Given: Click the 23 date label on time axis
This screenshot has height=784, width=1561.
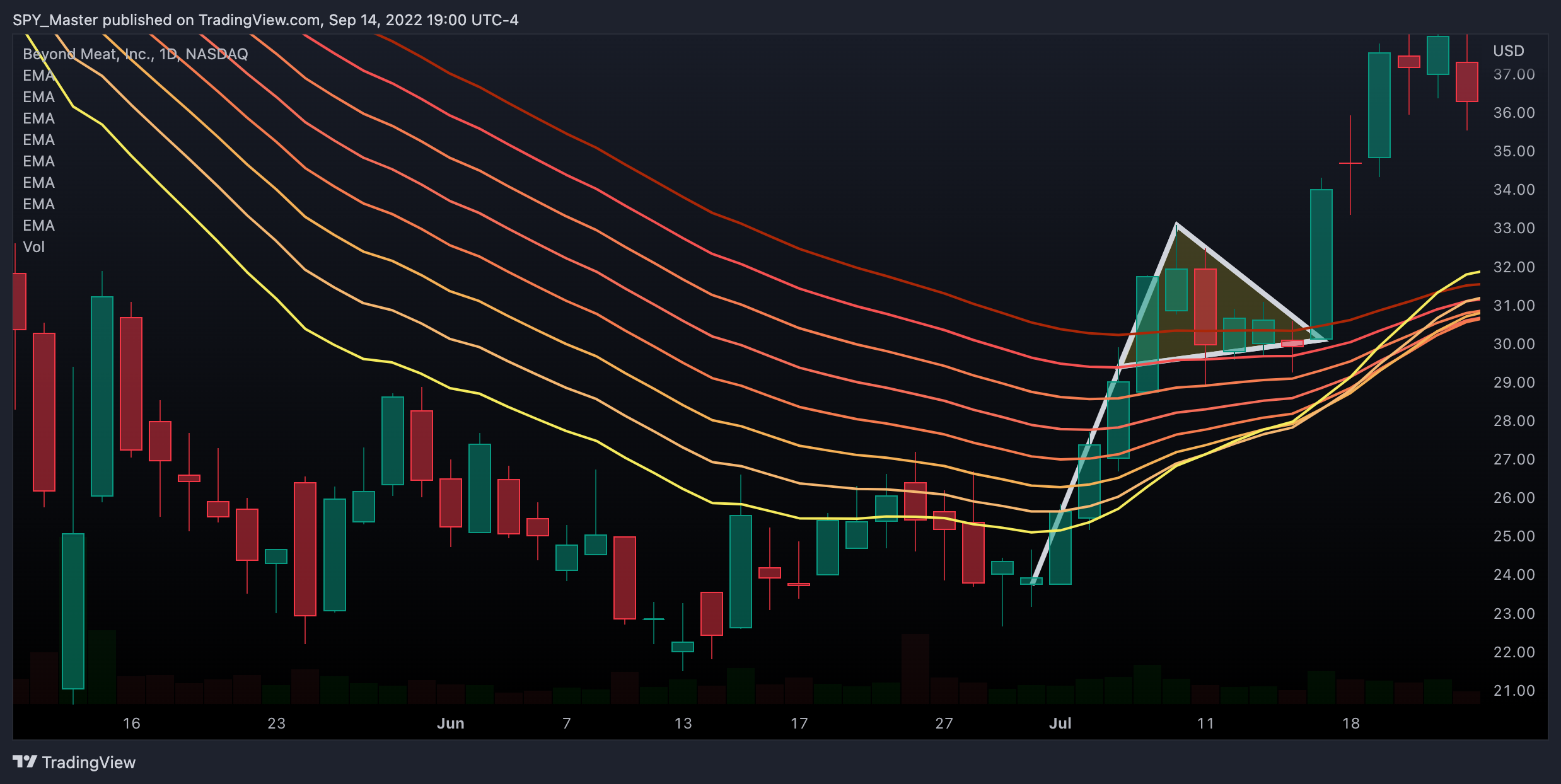Looking at the screenshot, I should coord(277,723).
